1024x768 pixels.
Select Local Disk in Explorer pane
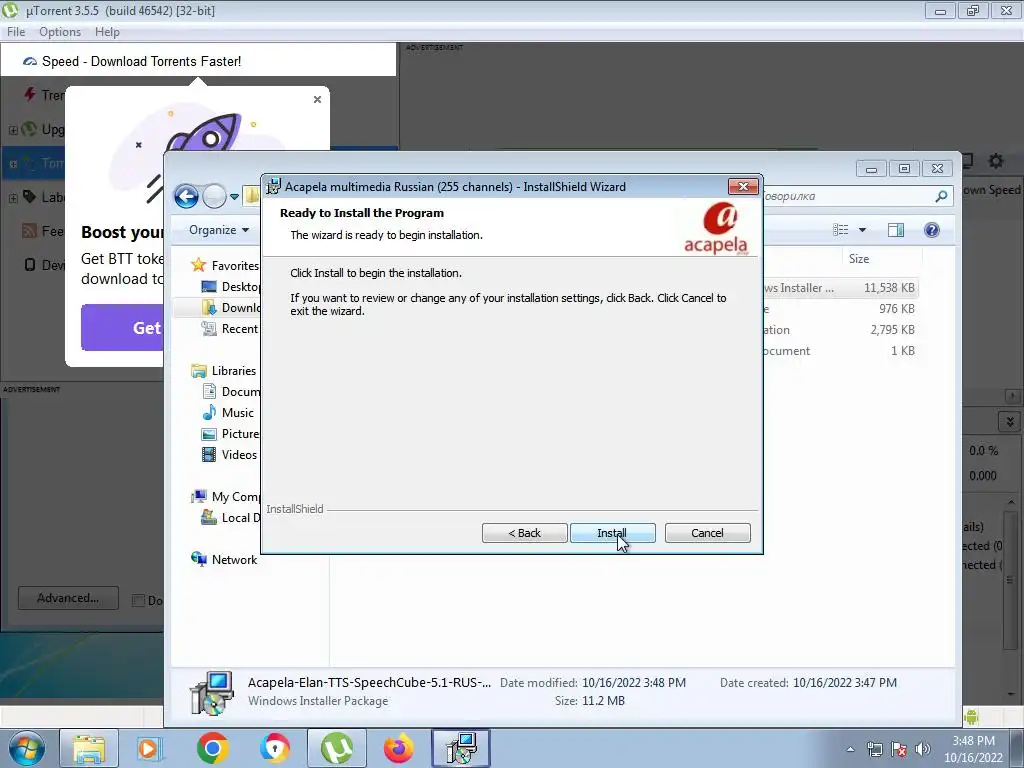[231, 518]
